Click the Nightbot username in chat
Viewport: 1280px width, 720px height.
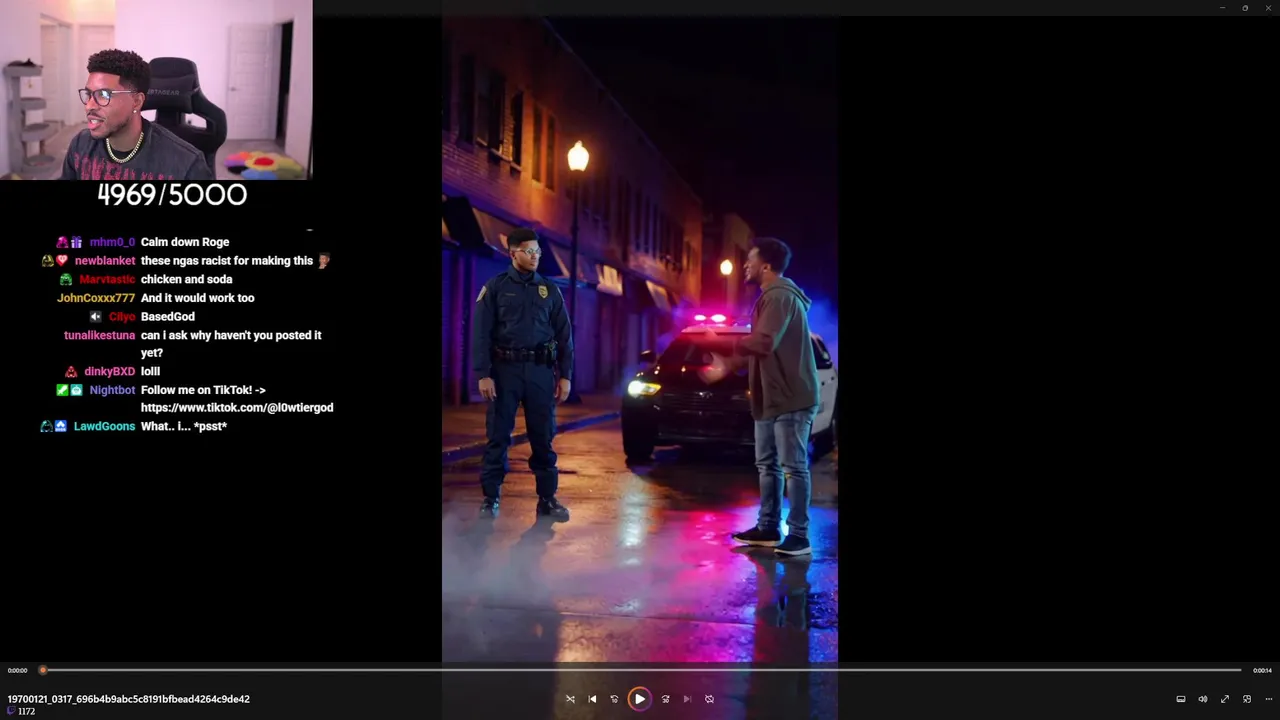(112, 390)
